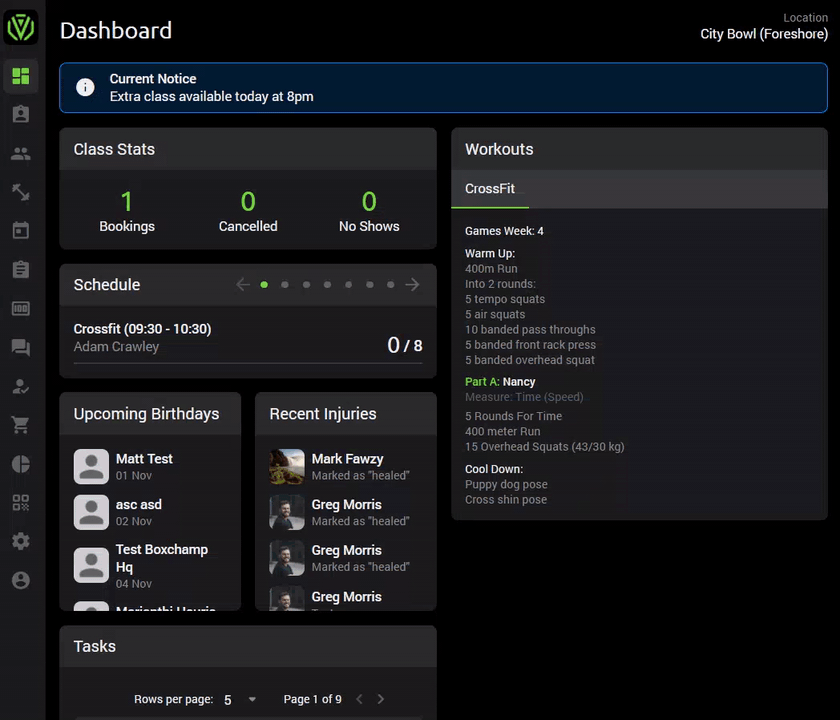Open the shopping cart icon in sidebar

click(20, 425)
